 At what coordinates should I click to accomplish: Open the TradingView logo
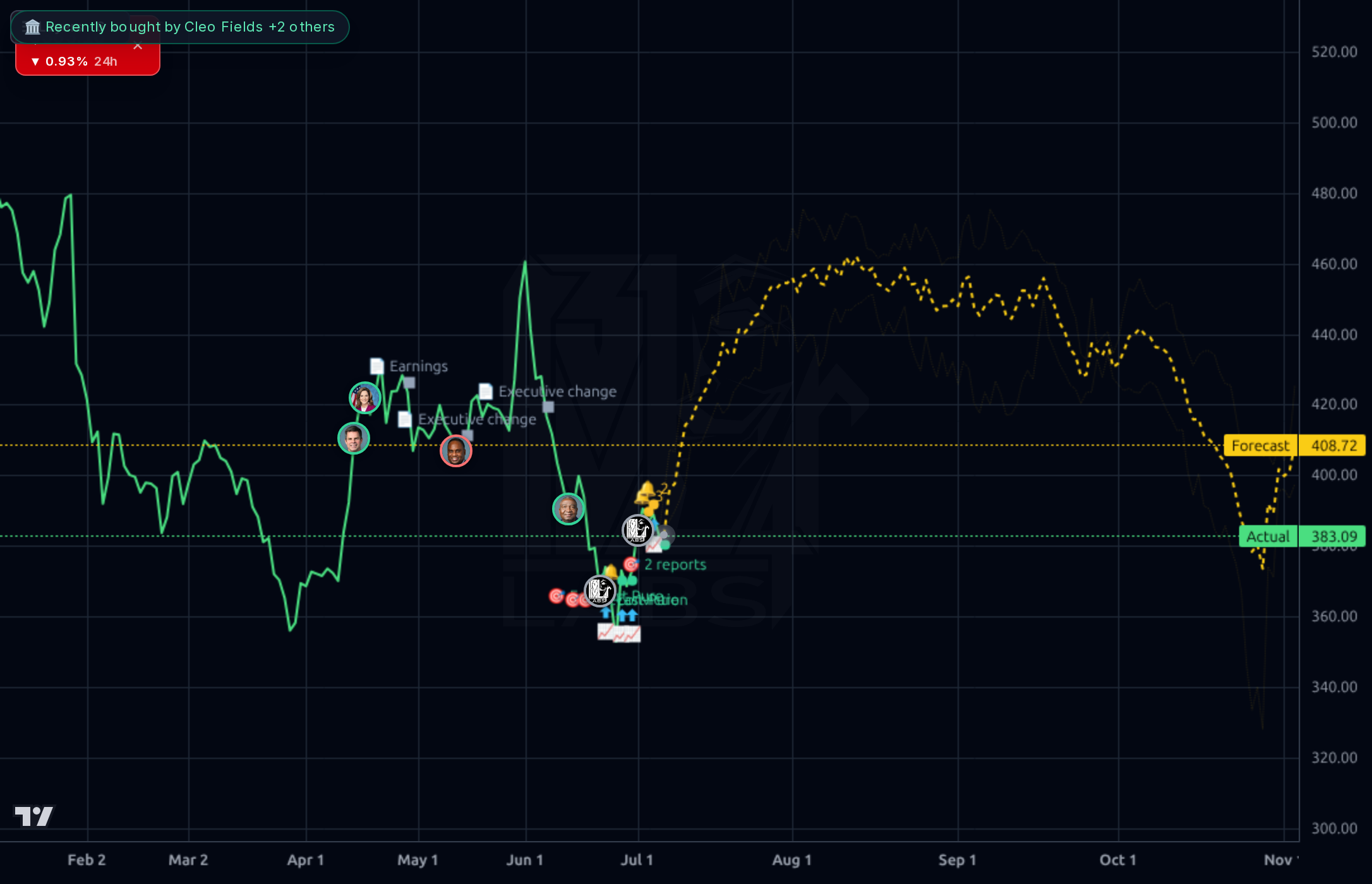coord(34,816)
